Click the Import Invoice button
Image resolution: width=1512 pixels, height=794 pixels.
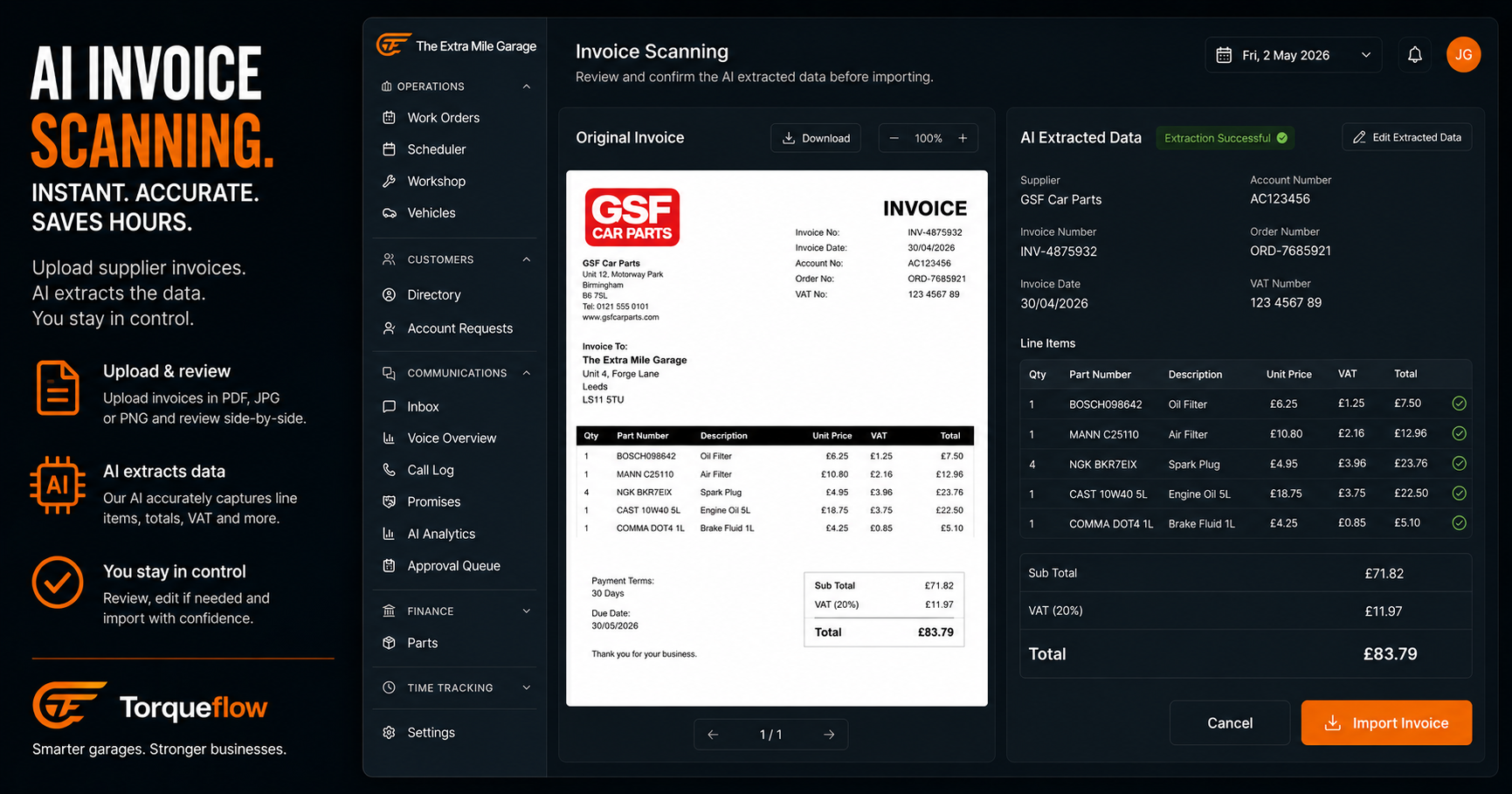tap(1386, 722)
